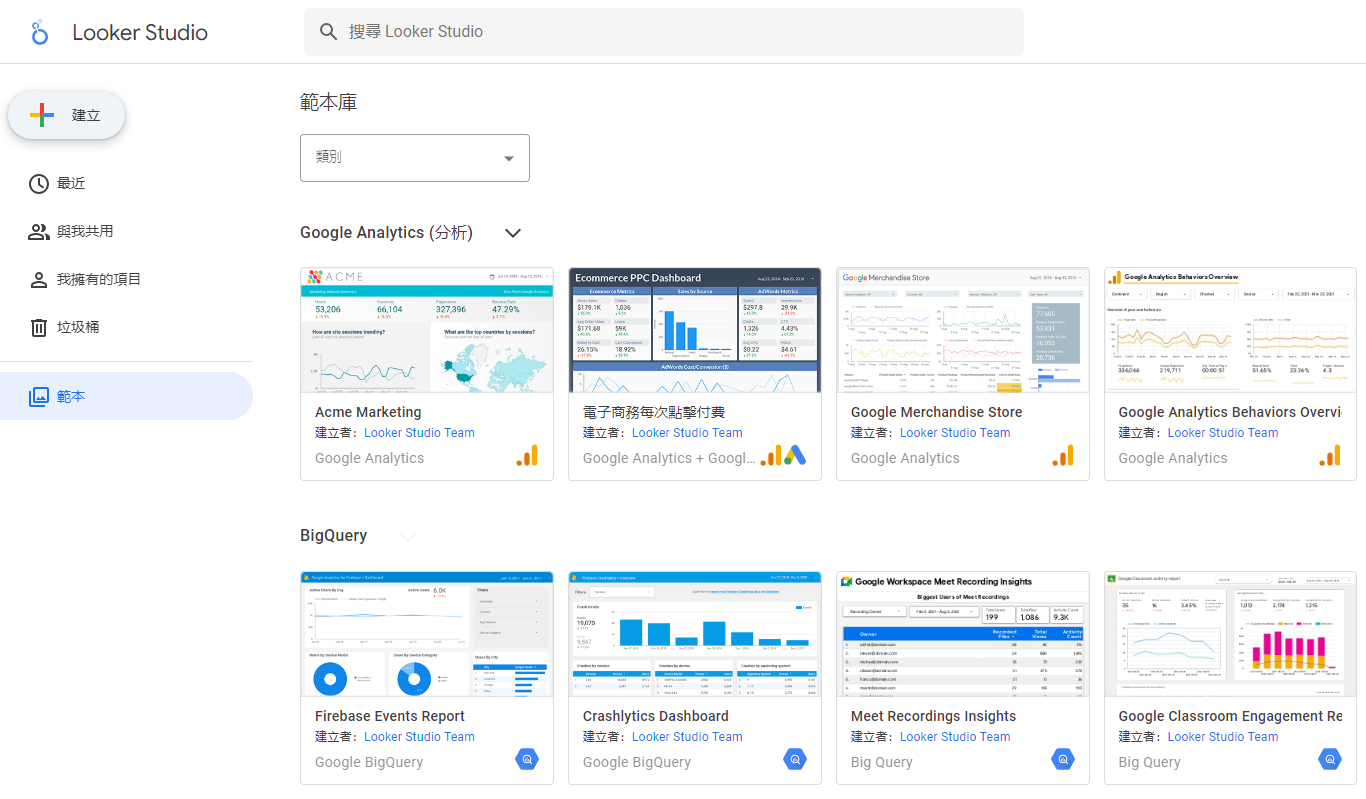The height and width of the screenshot is (799, 1366).
Task: Click the clock icon beside 最近
Action: click(x=39, y=184)
